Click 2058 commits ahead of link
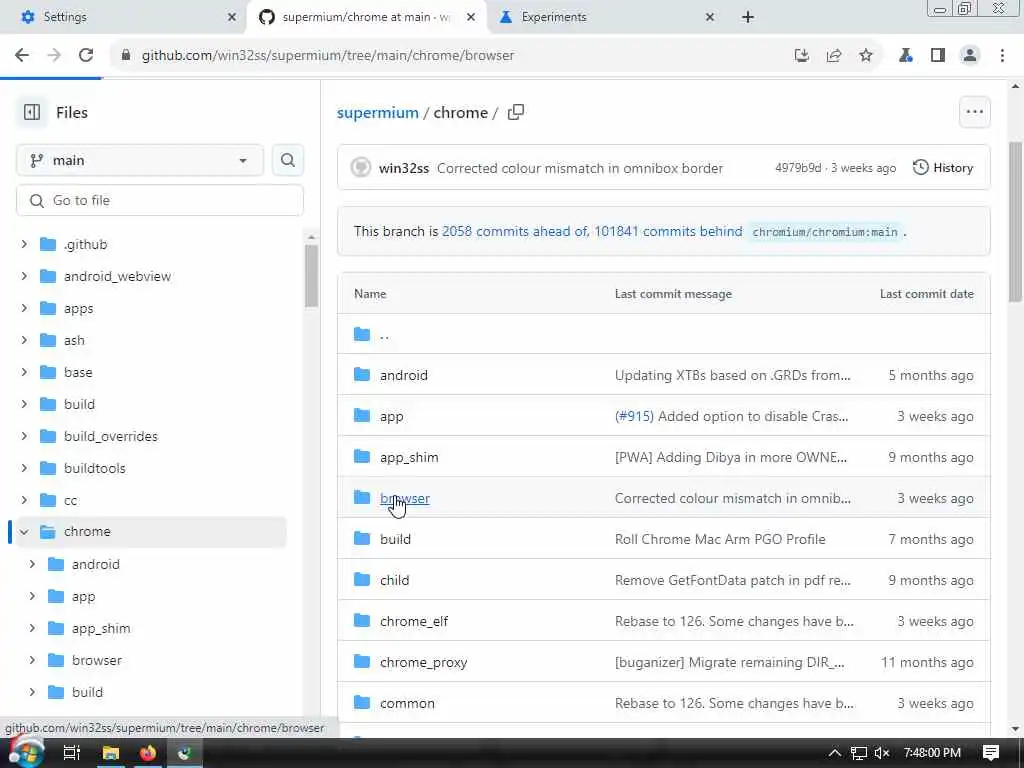1024x768 pixels. click(x=515, y=231)
